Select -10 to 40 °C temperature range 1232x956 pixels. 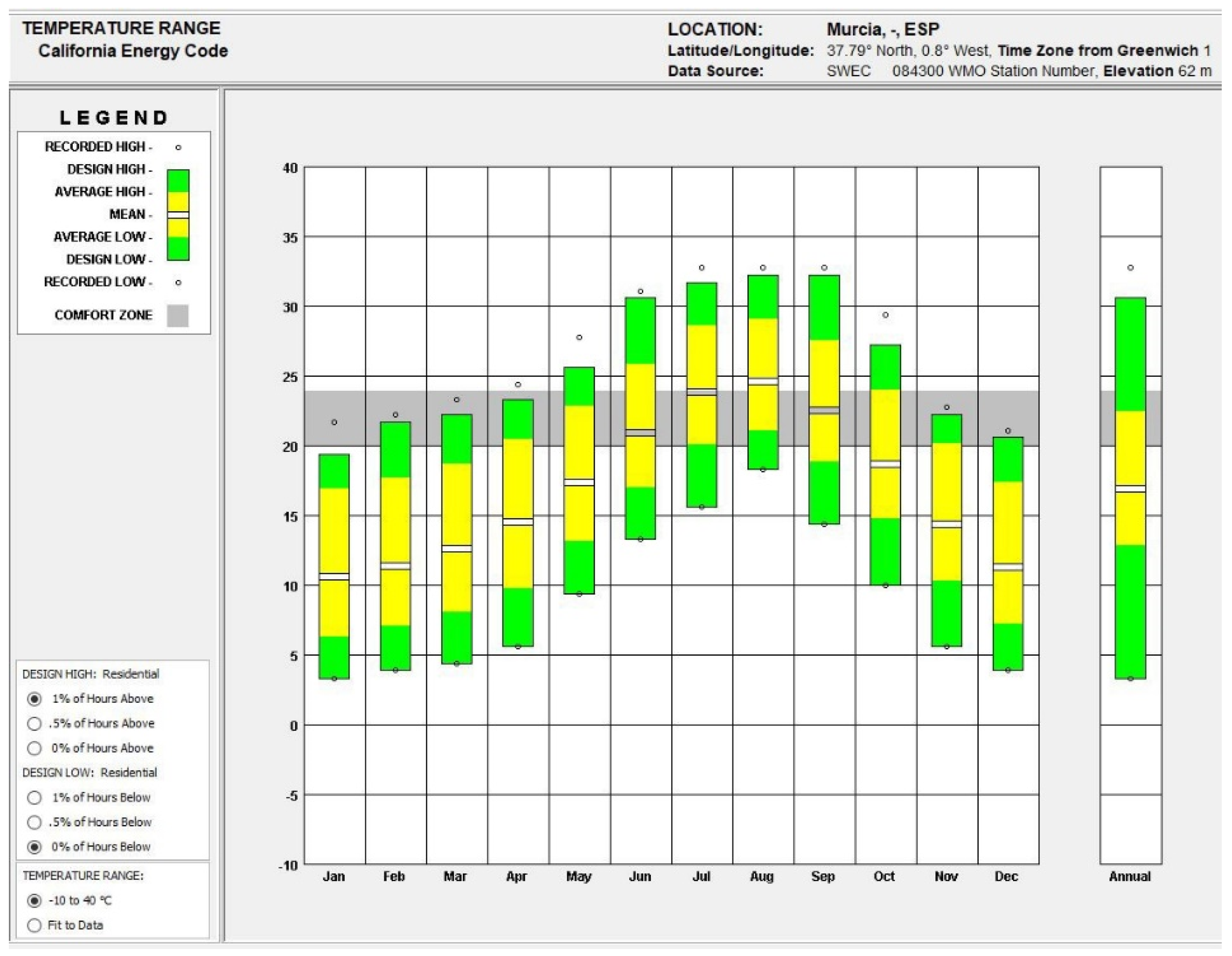(x=35, y=901)
